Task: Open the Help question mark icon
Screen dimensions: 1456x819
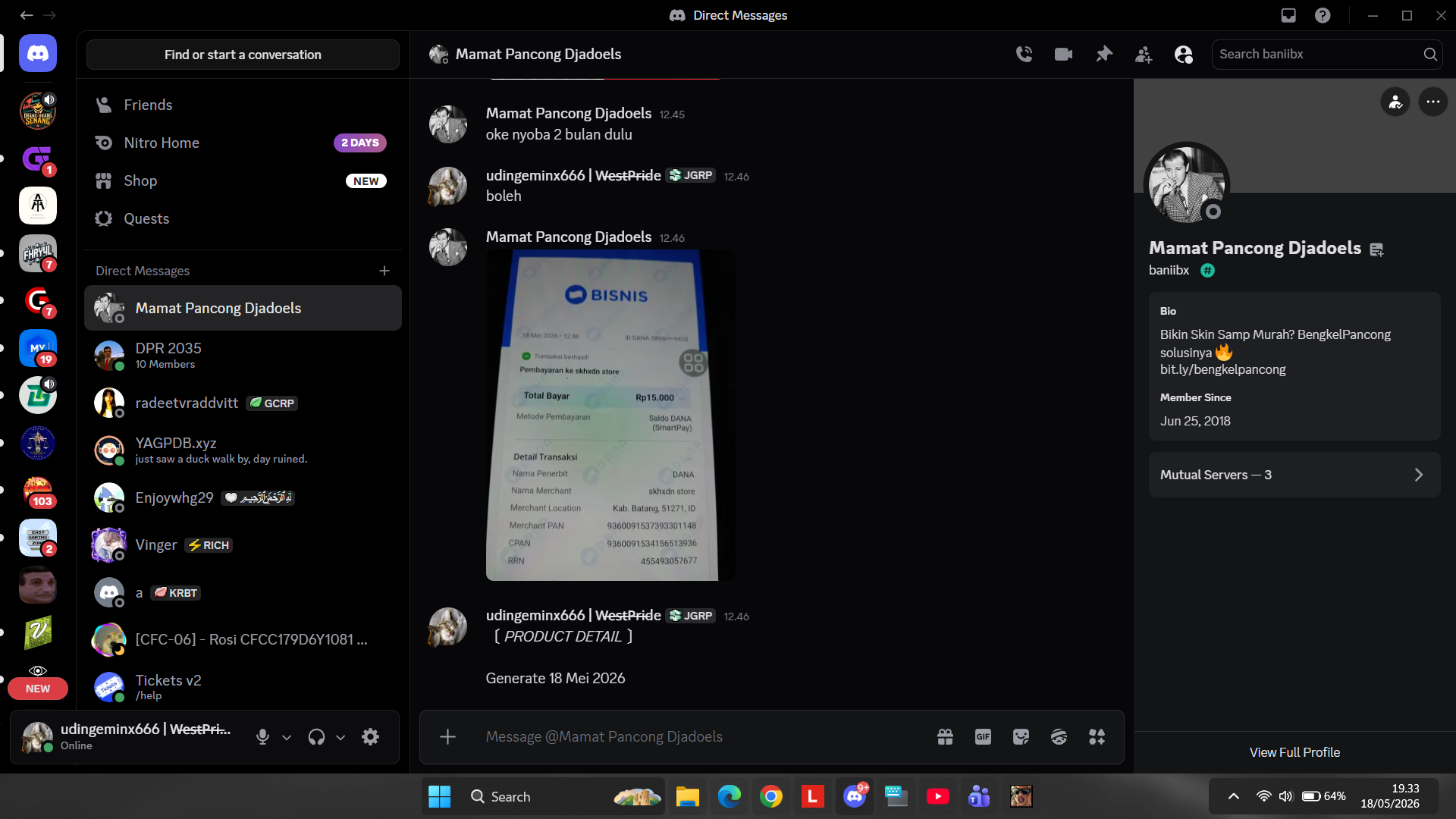Action: (1323, 15)
